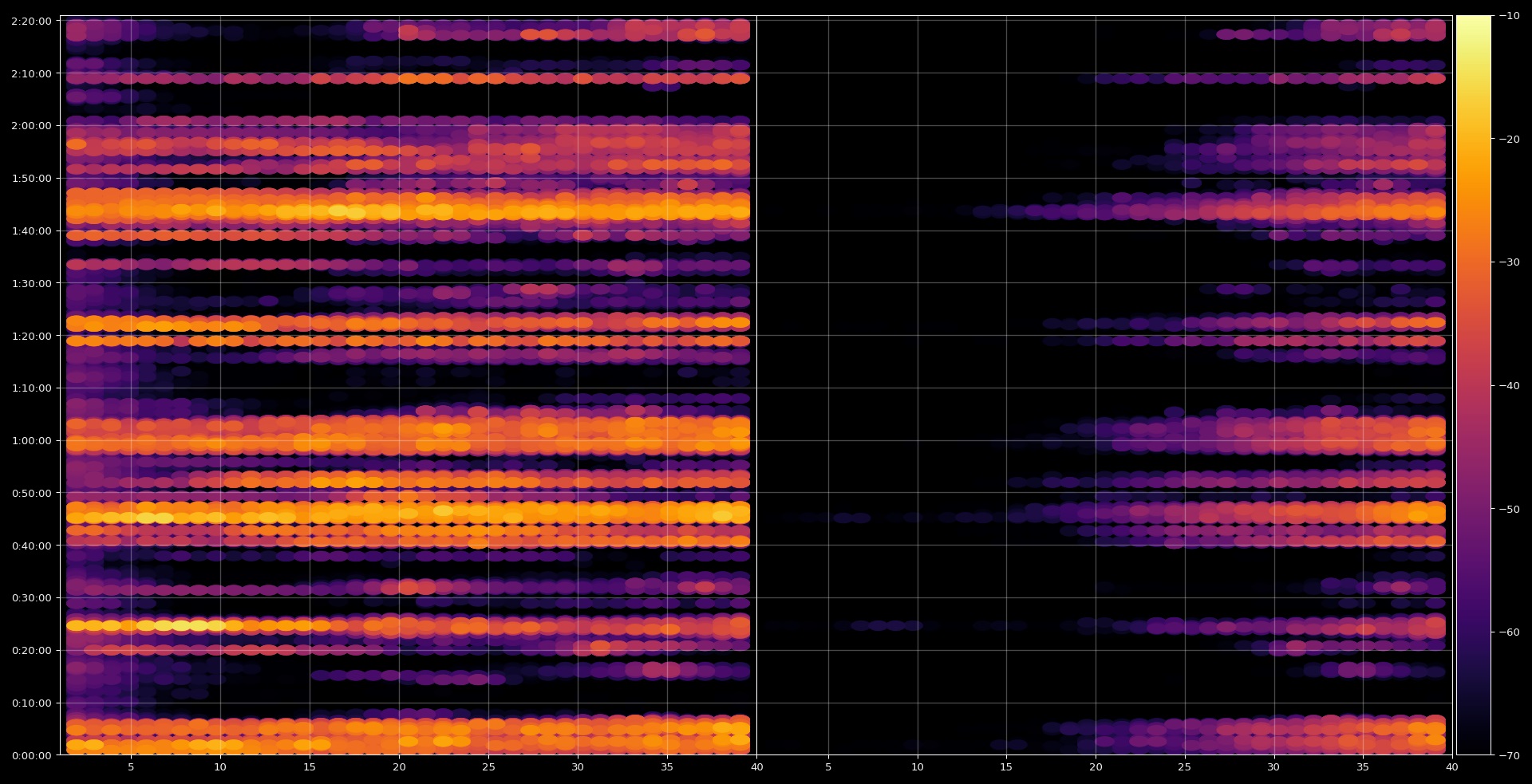Click the 2:00:00 y-axis tick label
Image resolution: width=1532 pixels, height=784 pixels.
pyautogui.click(x=32, y=125)
